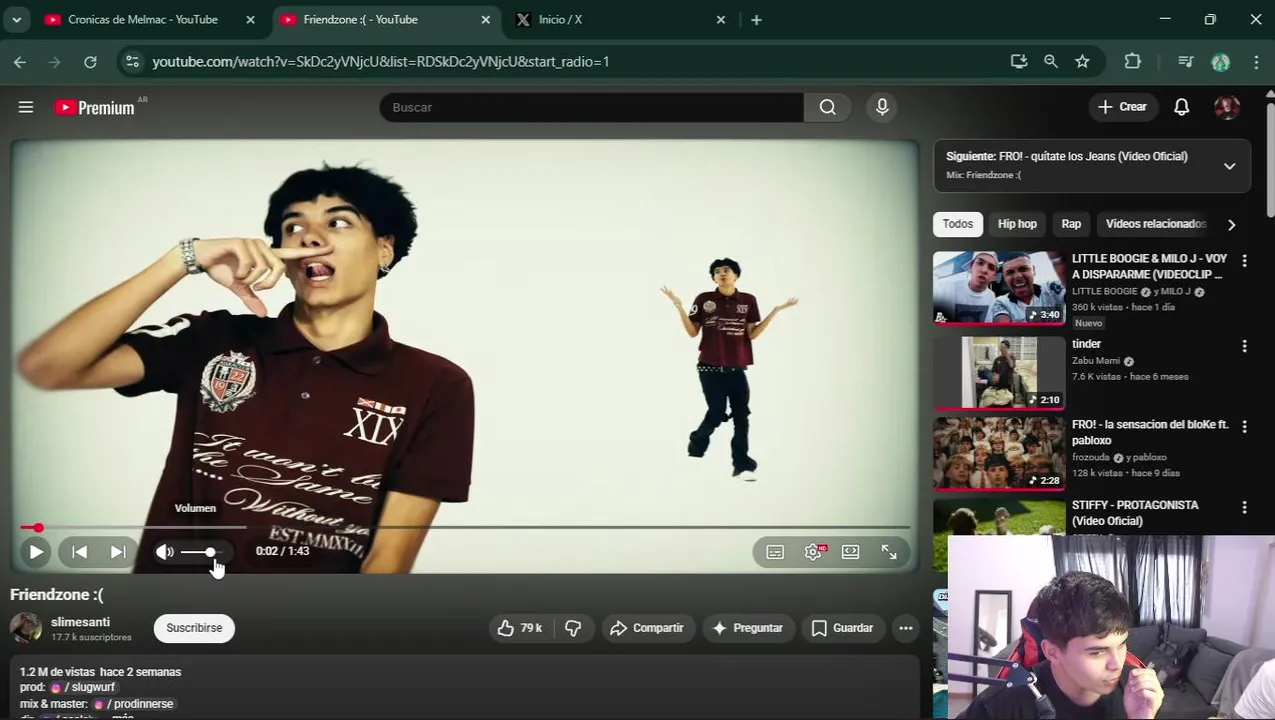Viewport: 1275px width, 720px height.
Task: Adjust the volume slider handle
Action: pos(210,552)
